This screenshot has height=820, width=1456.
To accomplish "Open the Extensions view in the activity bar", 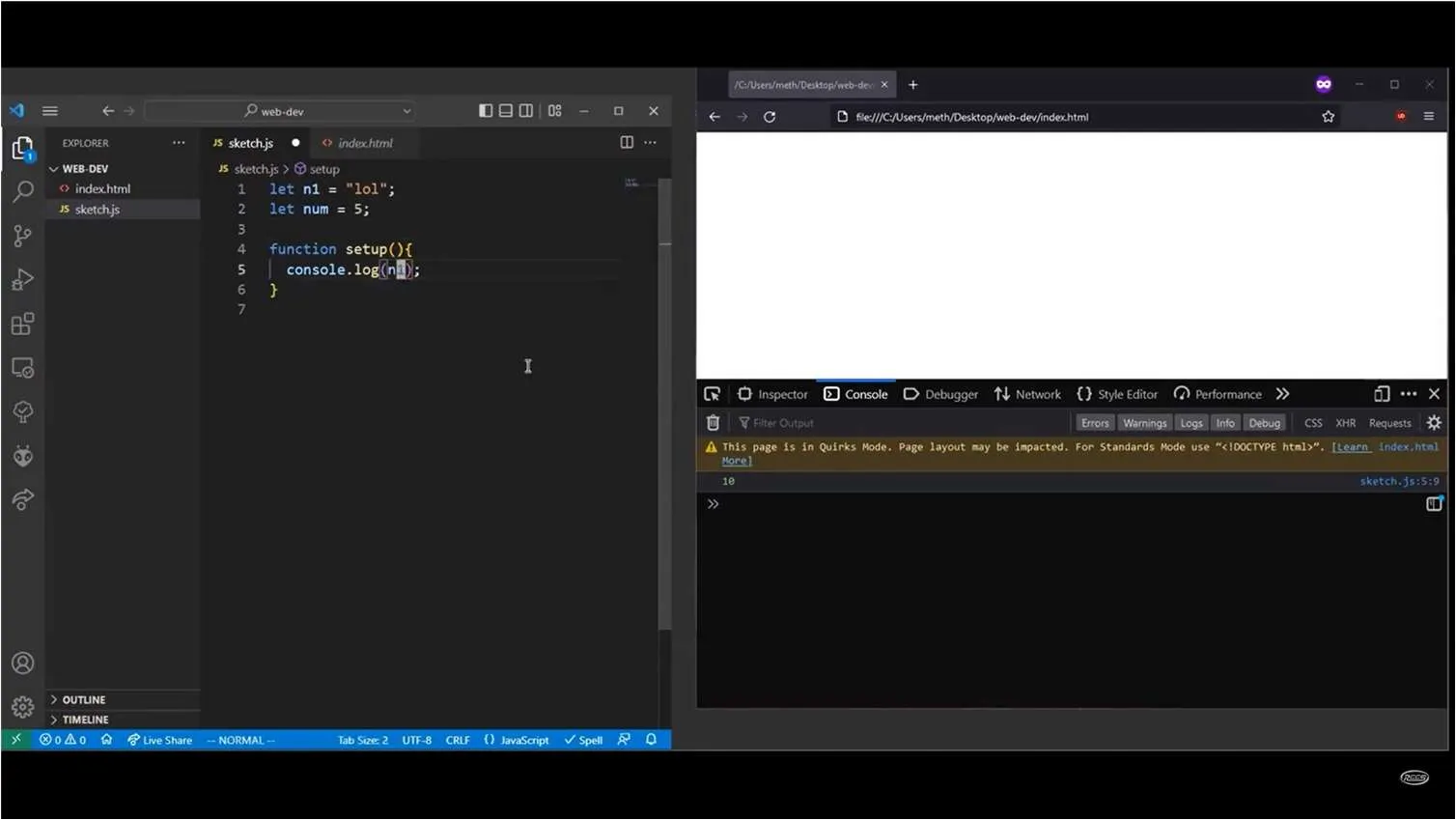I will [x=23, y=324].
